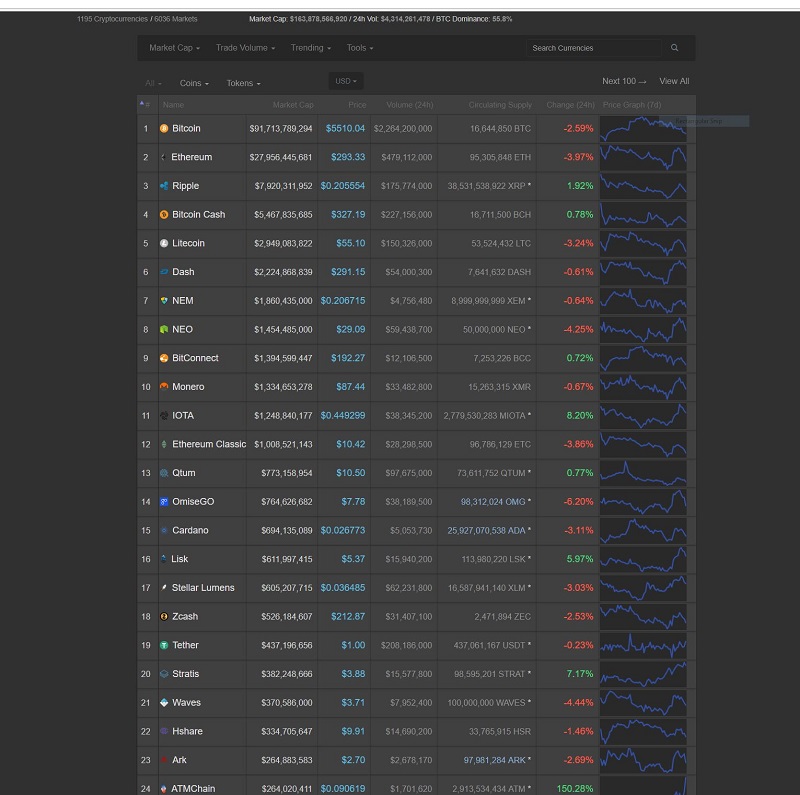Click the Ripple logo icon
The height and width of the screenshot is (795, 800).
(164, 186)
